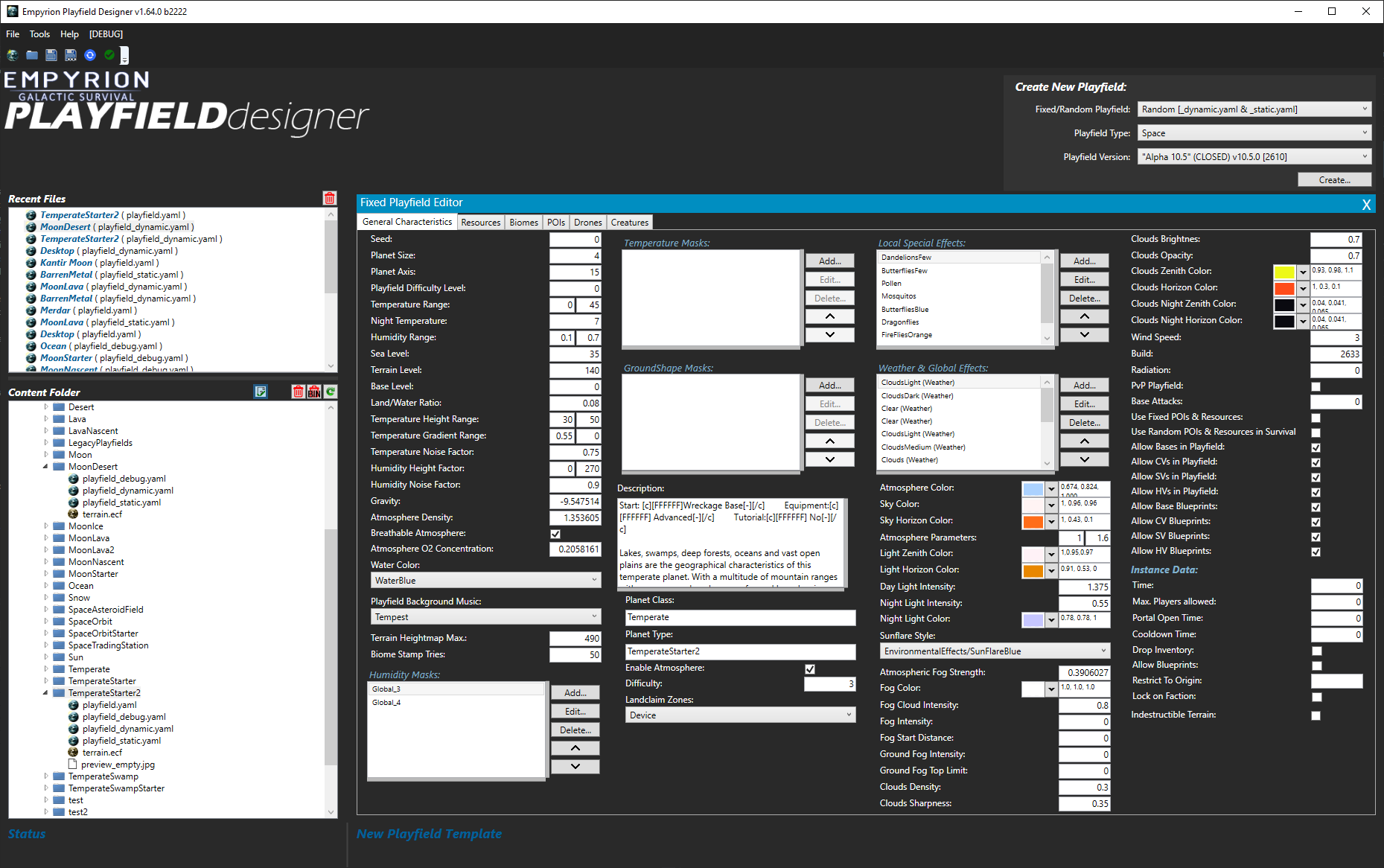The height and width of the screenshot is (868, 1384).
Task: Save the playfield with the floppy disk icon
Action: pos(51,55)
